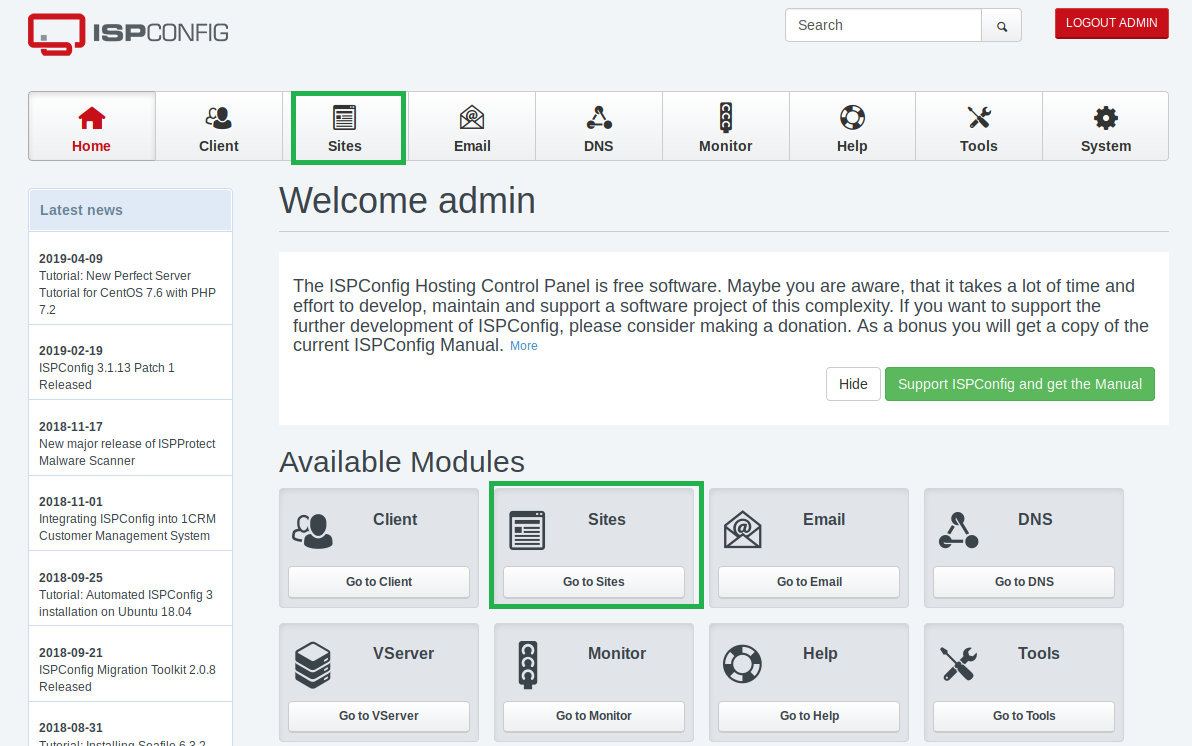This screenshot has width=1192, height=746.
Task: Click the Monitor server icon in the navigation
Action: 725,118
